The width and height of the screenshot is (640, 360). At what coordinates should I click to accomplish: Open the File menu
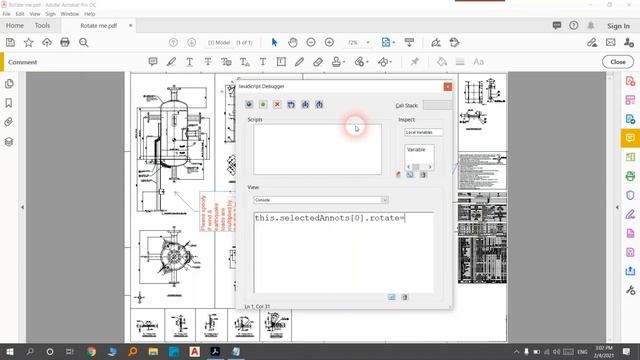click(7, 14)
